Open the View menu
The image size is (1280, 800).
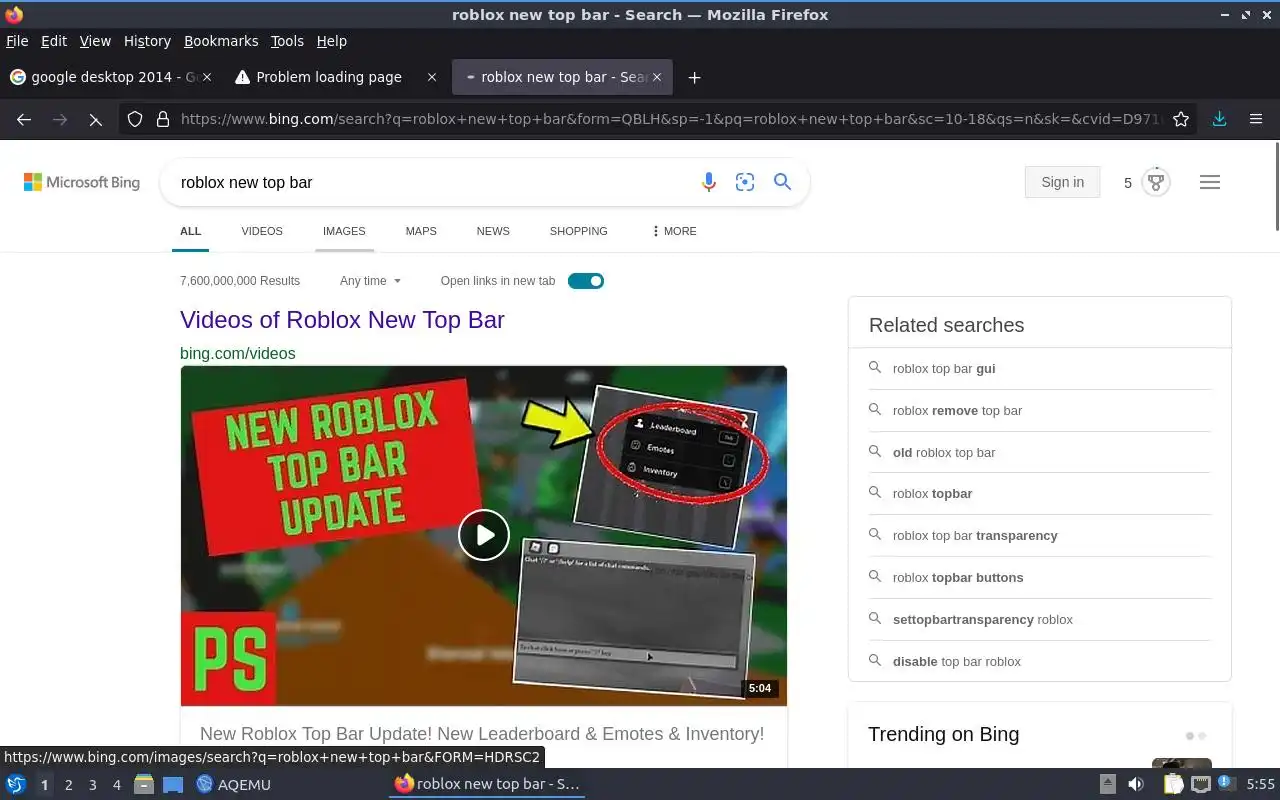point(95,41)
